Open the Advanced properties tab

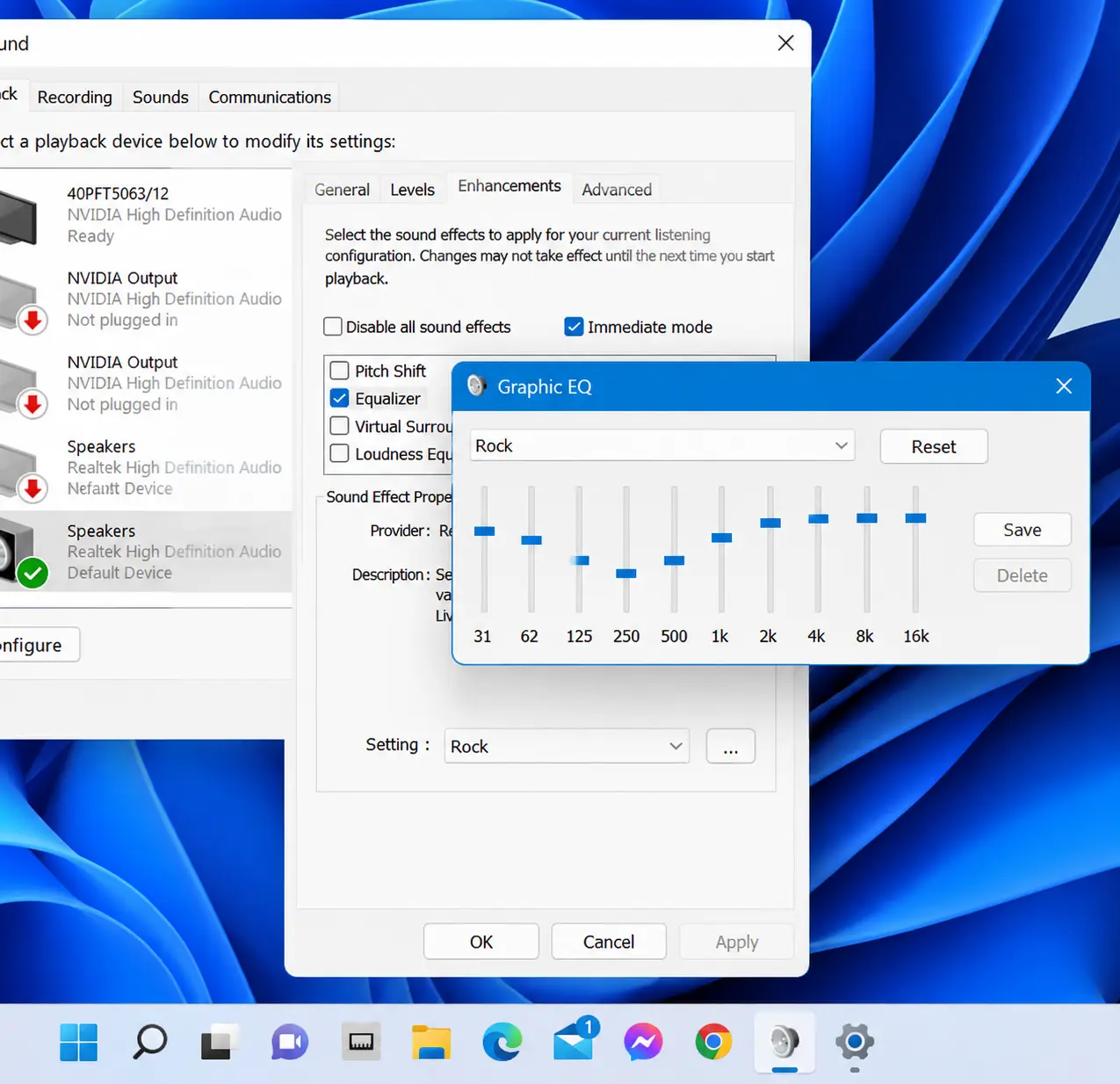[x=617, y=189]
